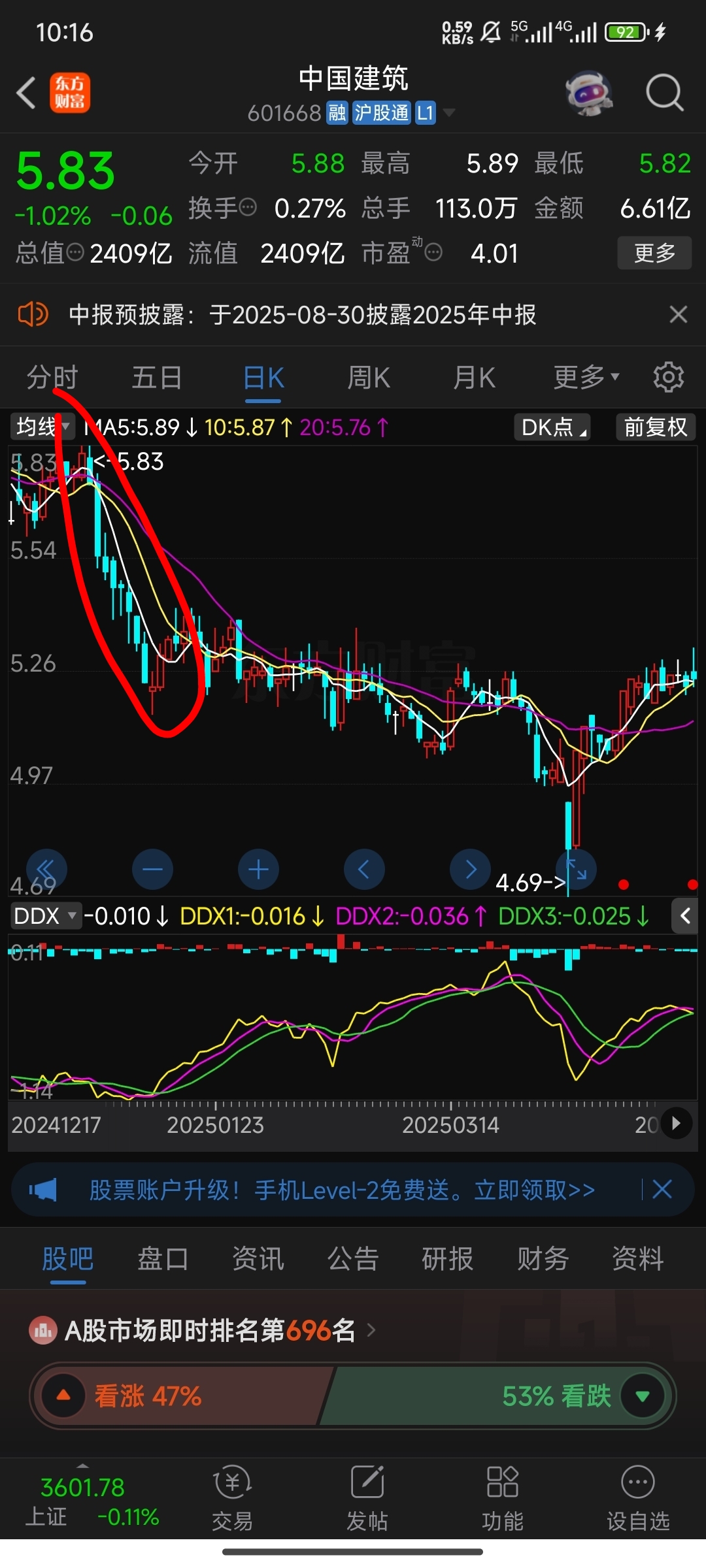Image resolution: width=706 pixels, height=1568 pixels.
Task: Open the DK点 selector
Action: click(x=552, y=427)
